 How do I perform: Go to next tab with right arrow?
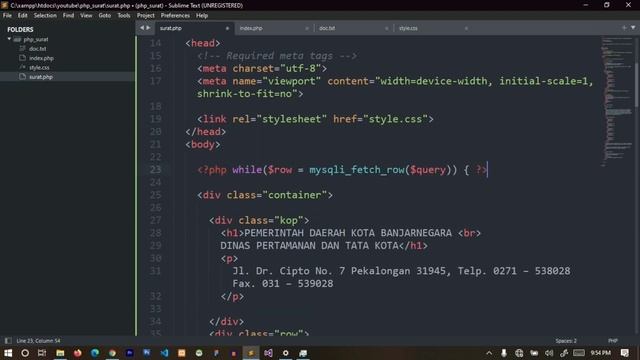tap(149, 28)
